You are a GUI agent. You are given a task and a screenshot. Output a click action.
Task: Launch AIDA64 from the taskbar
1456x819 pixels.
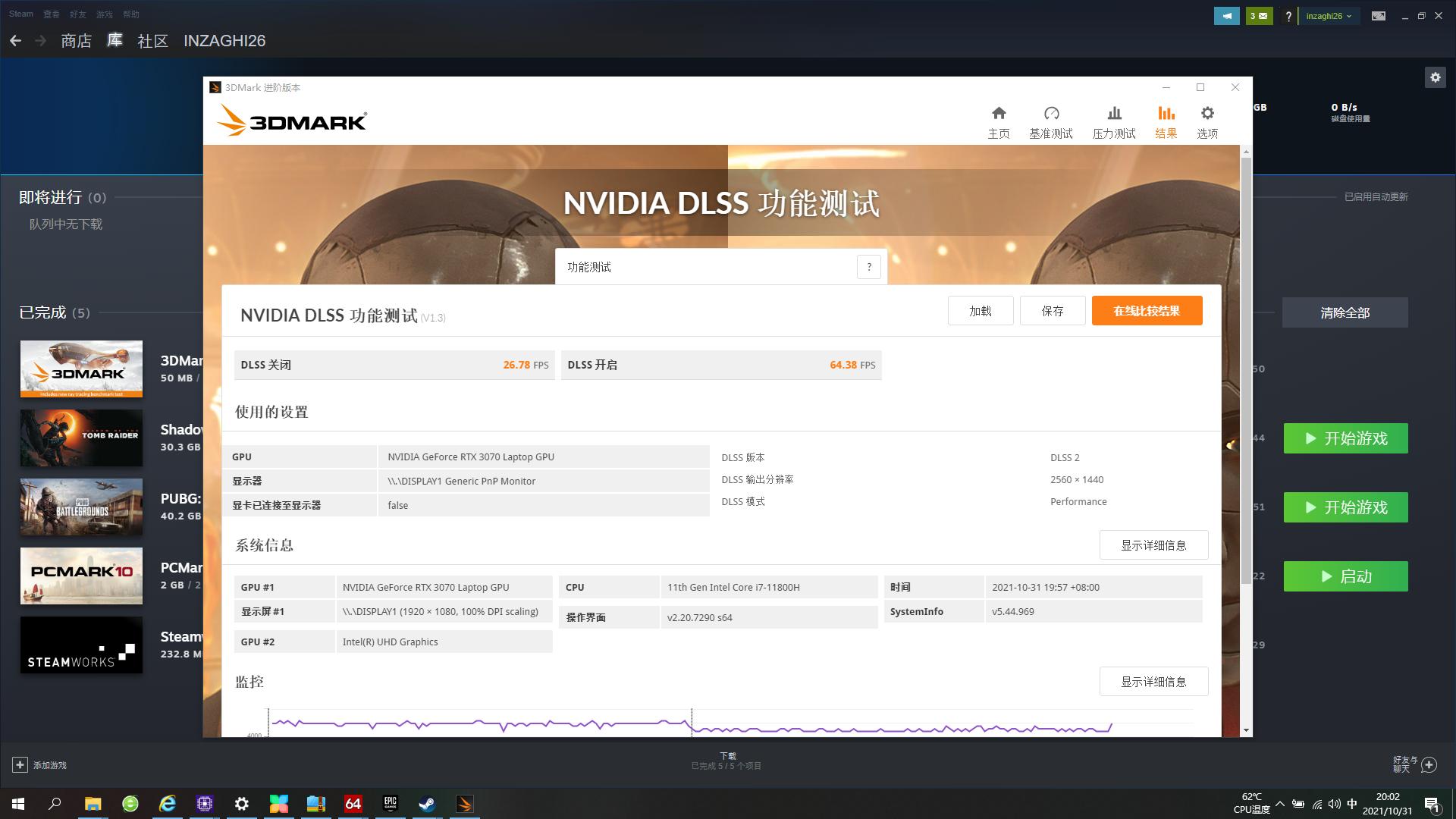click(x=353, y=804)
